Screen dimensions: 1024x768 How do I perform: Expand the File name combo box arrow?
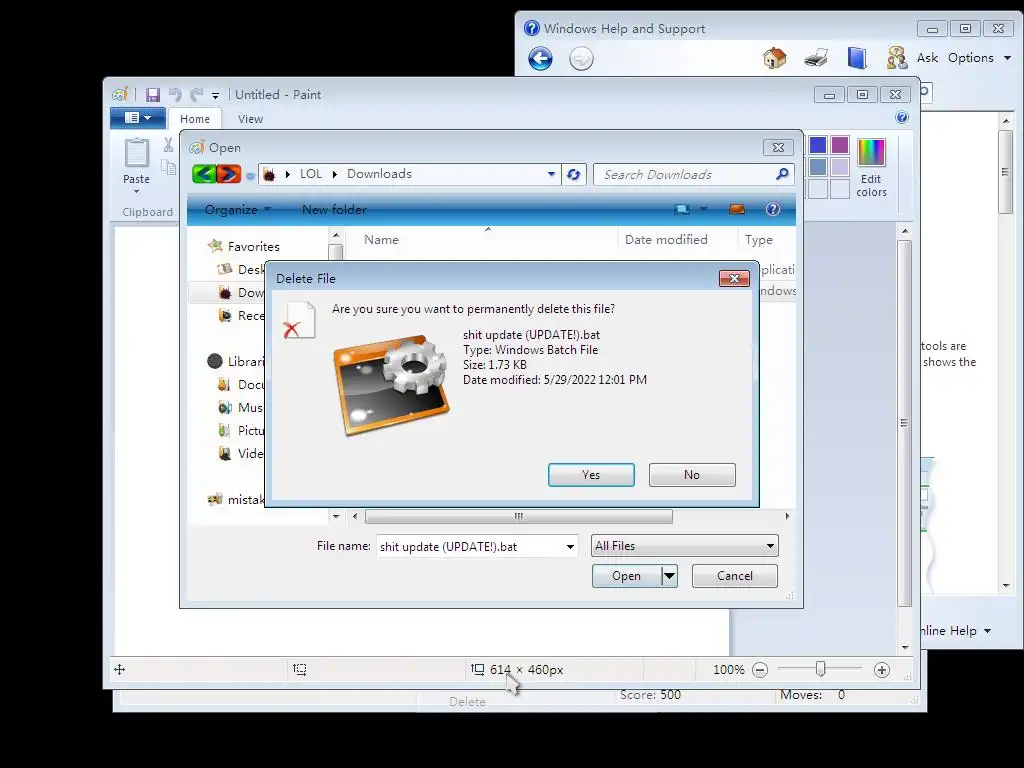pos(570,547)
